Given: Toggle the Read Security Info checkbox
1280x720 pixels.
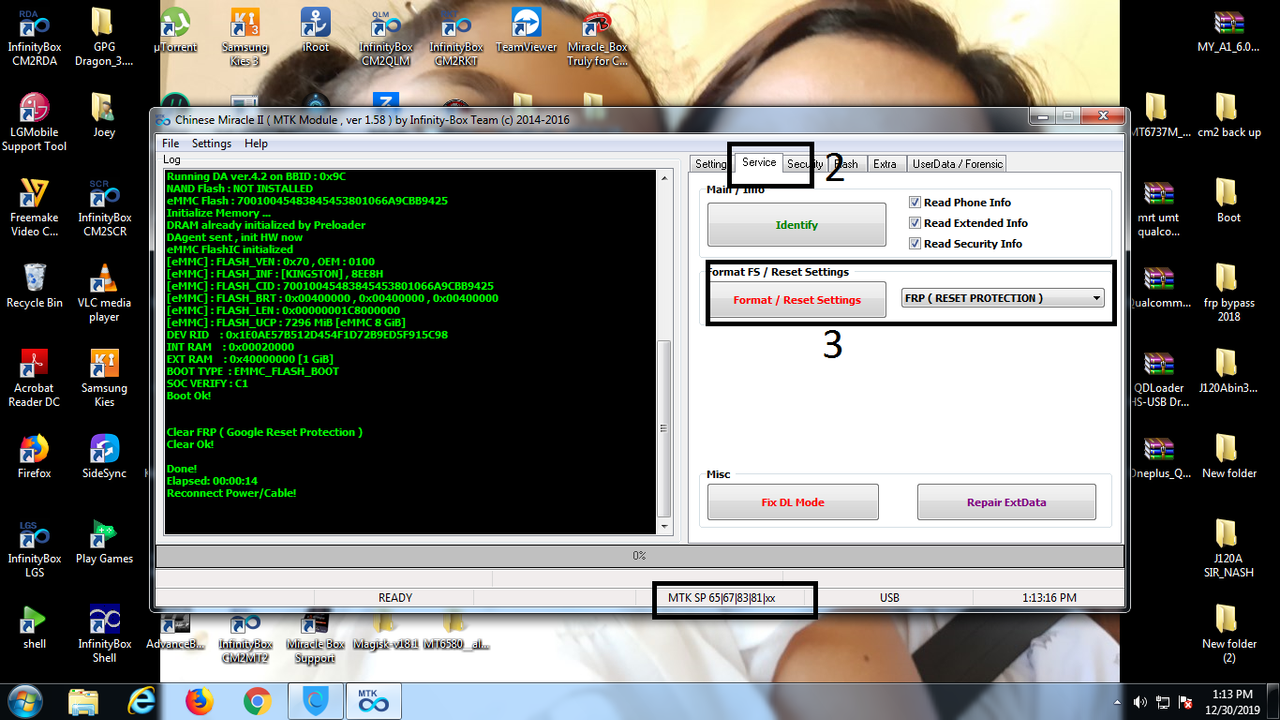Looking at the screenshot, I should click(x=915, y=244).
